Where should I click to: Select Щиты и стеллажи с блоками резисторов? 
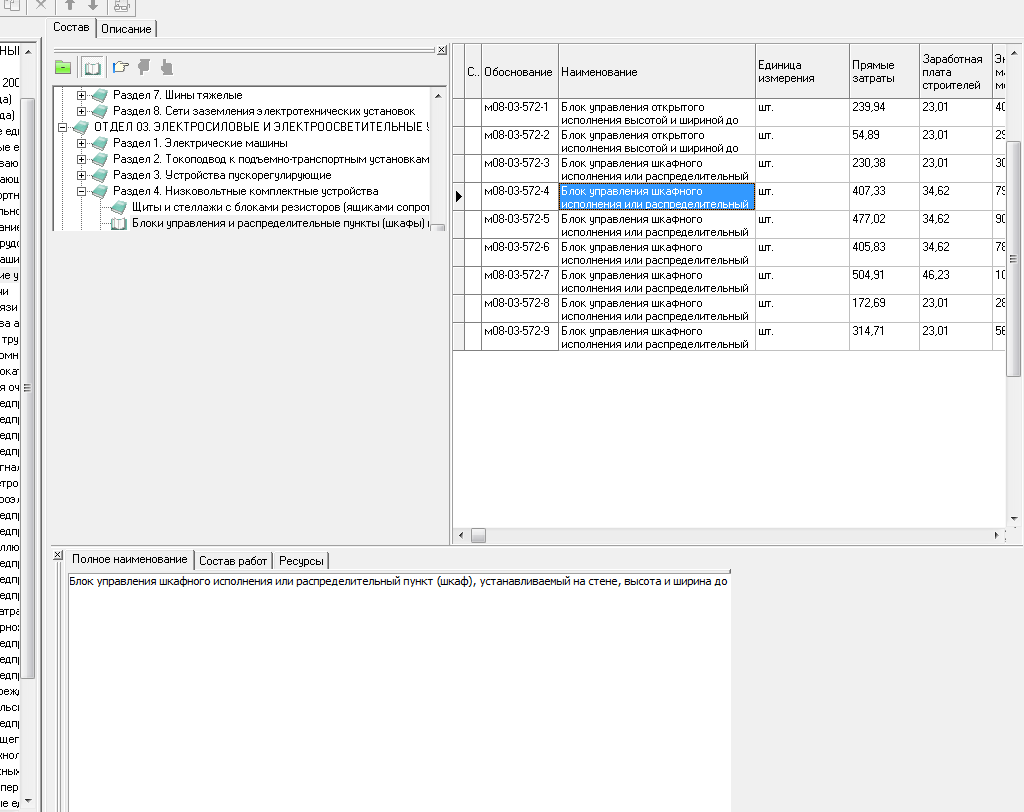coord(280,207)
